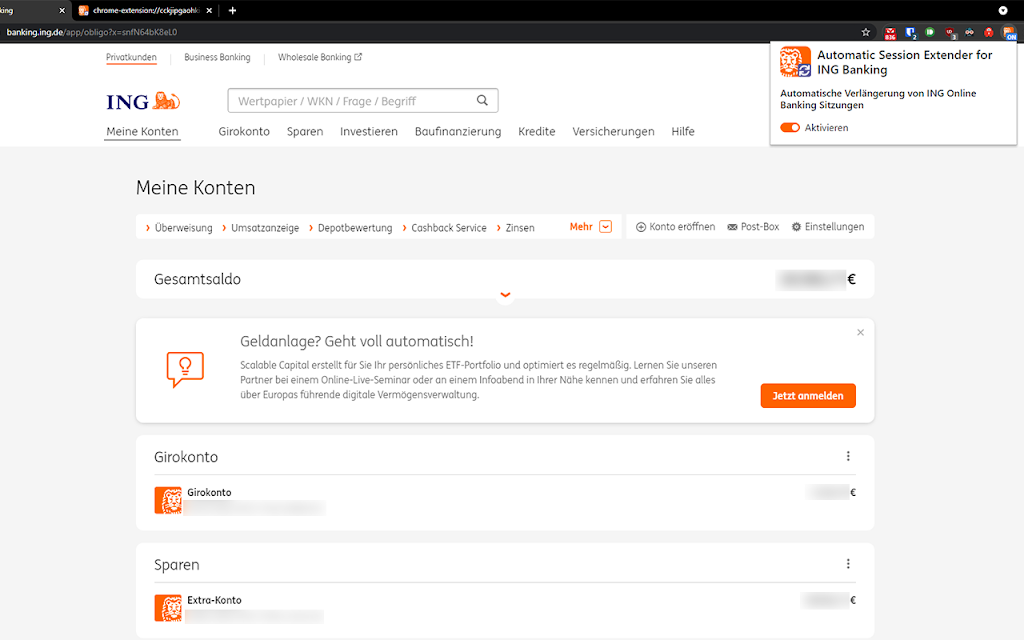Viewport: 1024px width, 640px height.
Task: Open the Girokonto navigation item
Action: coord(244,131)
